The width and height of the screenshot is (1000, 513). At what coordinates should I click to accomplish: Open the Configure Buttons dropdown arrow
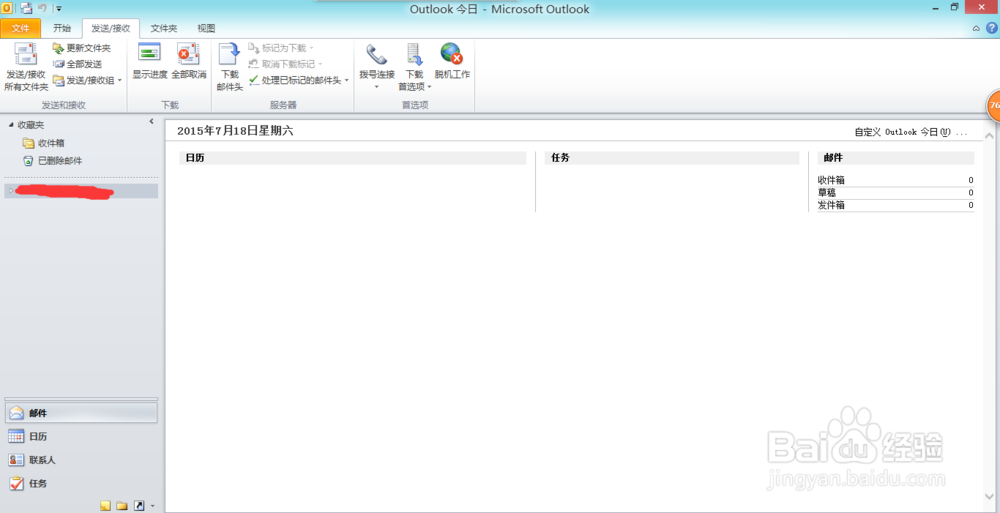(x=152, y=506)
